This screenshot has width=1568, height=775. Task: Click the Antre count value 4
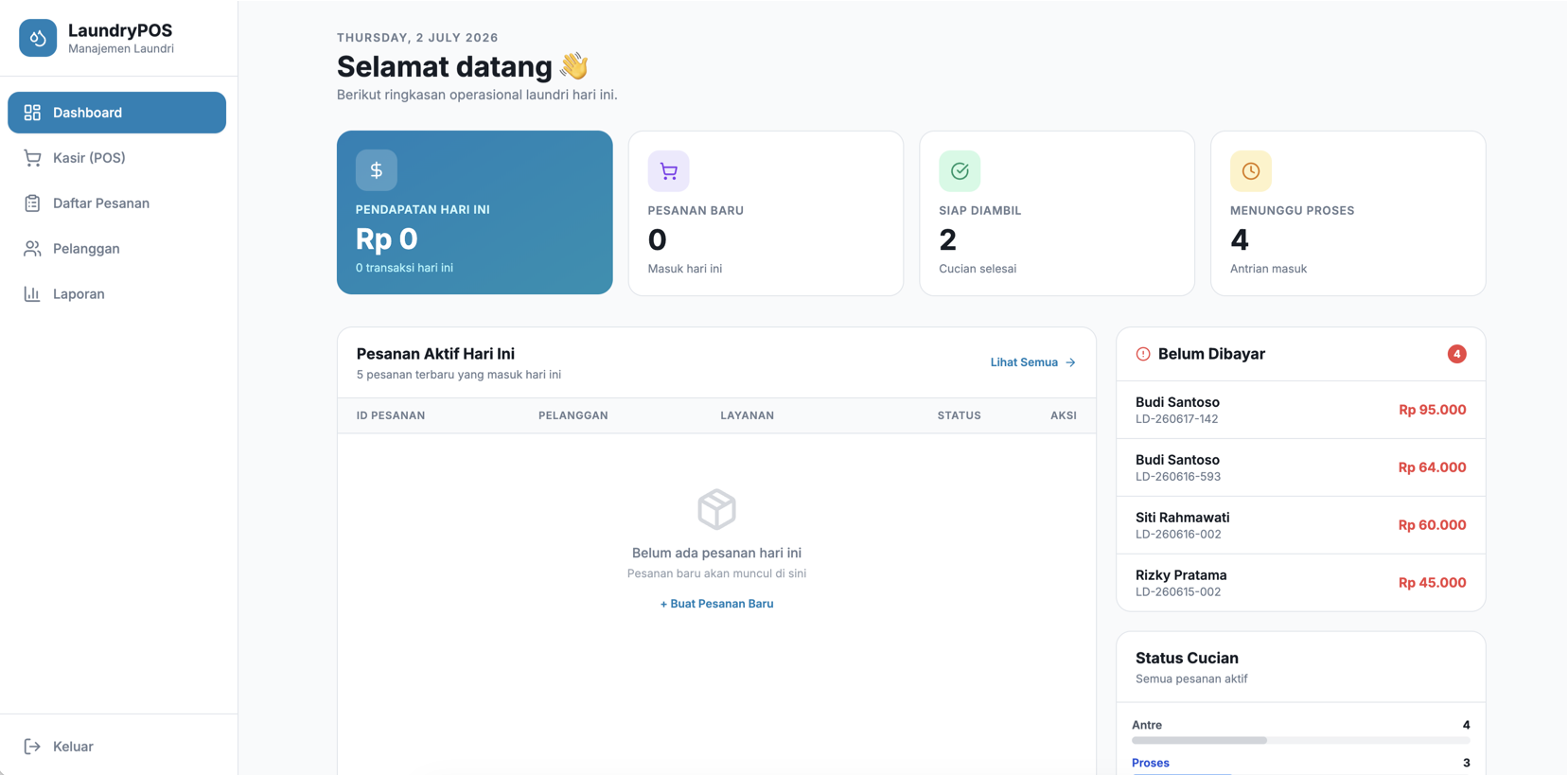click(x=1466, y=725)
